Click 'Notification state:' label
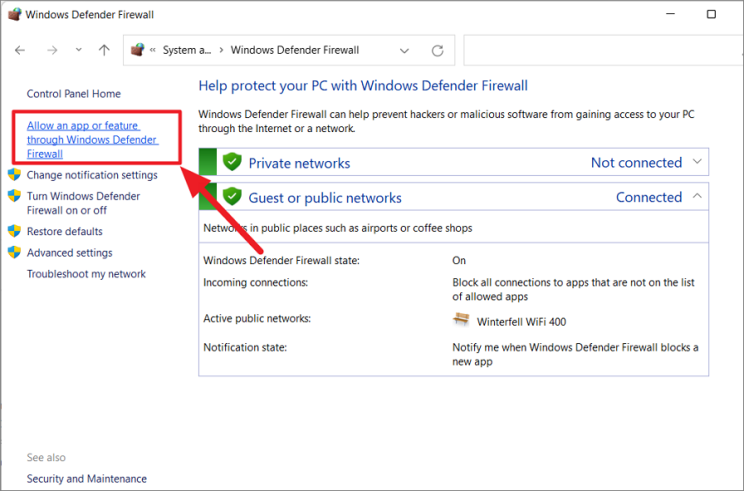 pyautogui.click(x=245, y=348)
